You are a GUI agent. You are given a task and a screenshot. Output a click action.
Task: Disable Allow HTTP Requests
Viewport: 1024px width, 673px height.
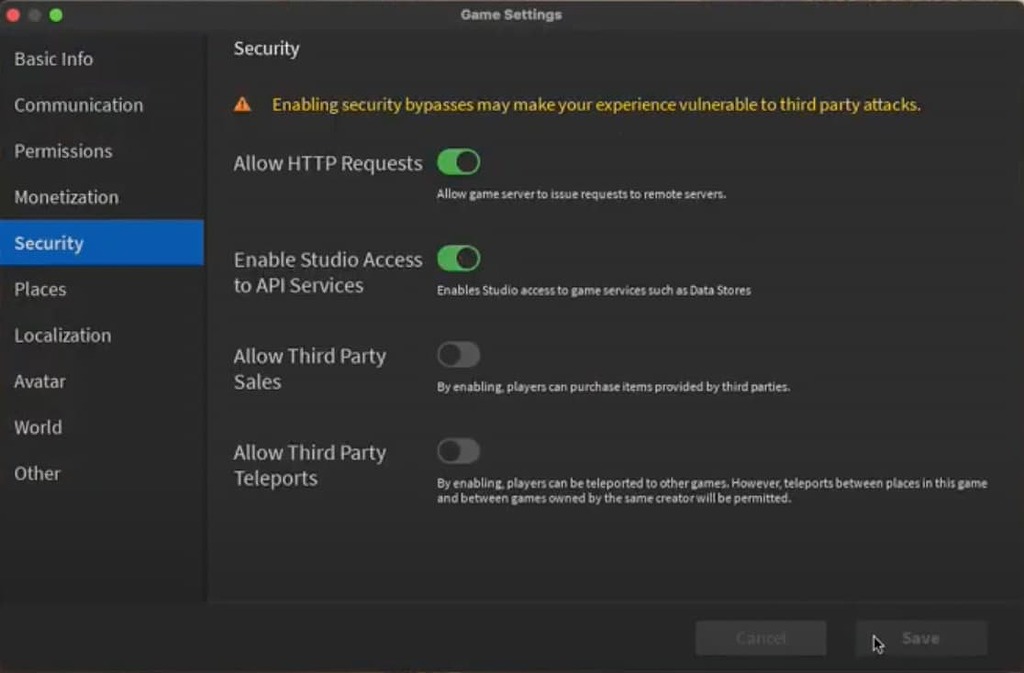(x=458, y=162)
